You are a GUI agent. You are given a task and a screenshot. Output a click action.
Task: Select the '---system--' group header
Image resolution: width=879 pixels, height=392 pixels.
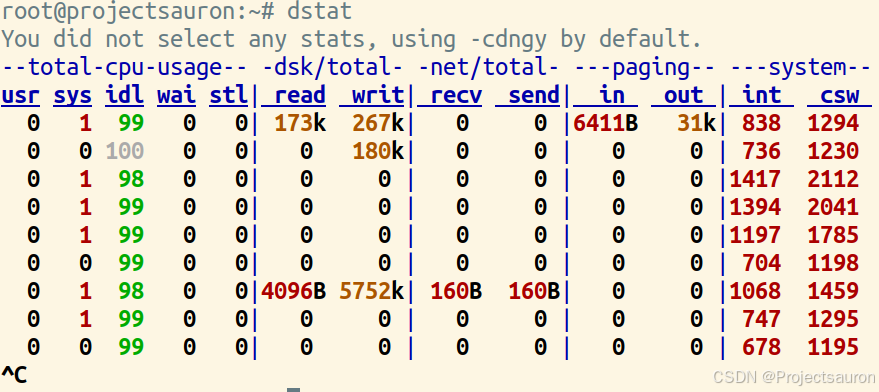[x=801, y=68]
